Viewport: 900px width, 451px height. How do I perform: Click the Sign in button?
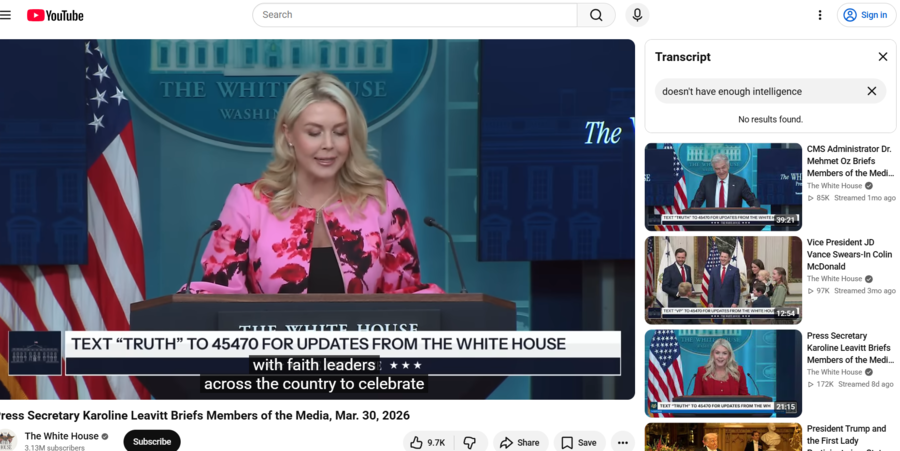[x=866, y=15]
